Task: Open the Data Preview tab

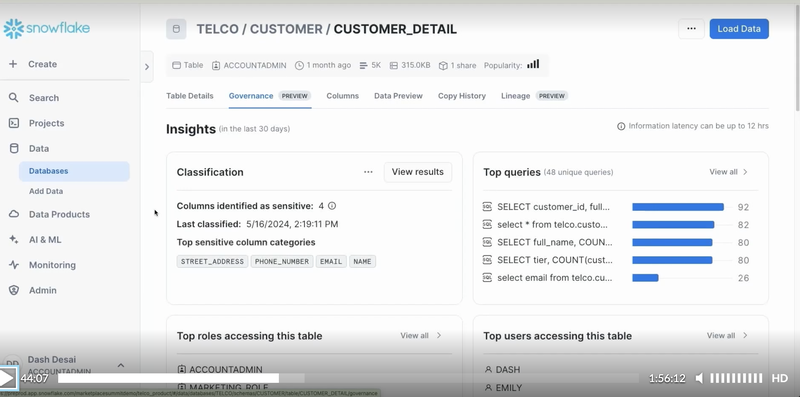Action: (398, 95)
